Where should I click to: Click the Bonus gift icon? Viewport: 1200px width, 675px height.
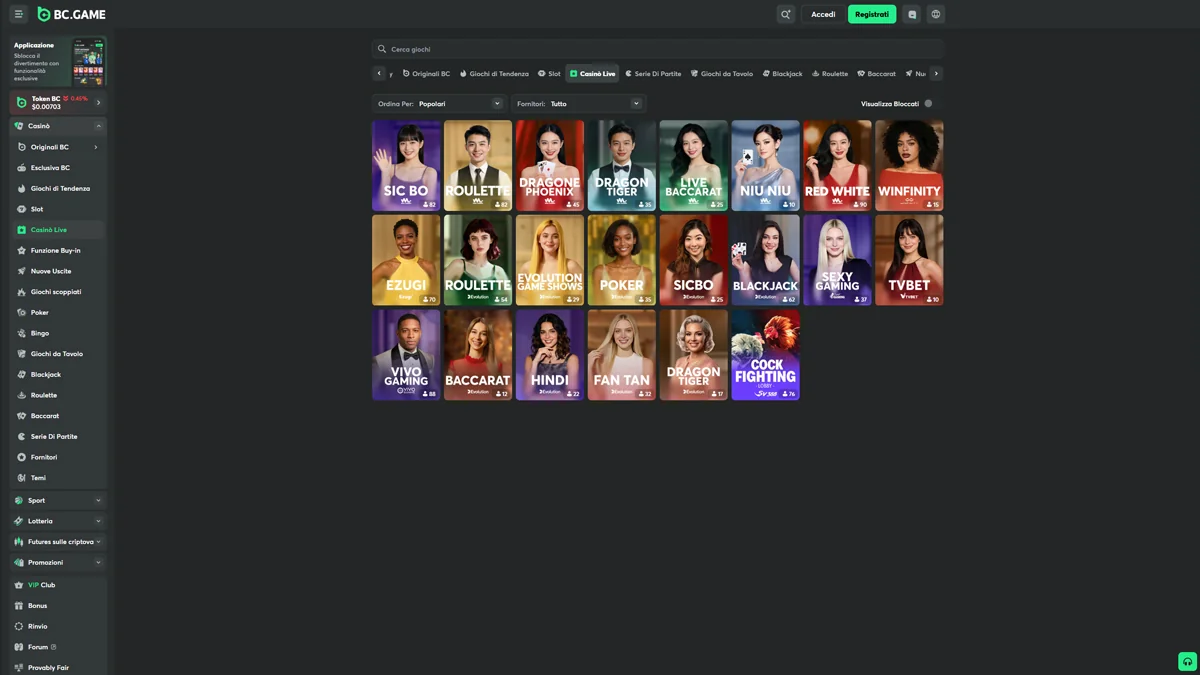click(19, 606)
